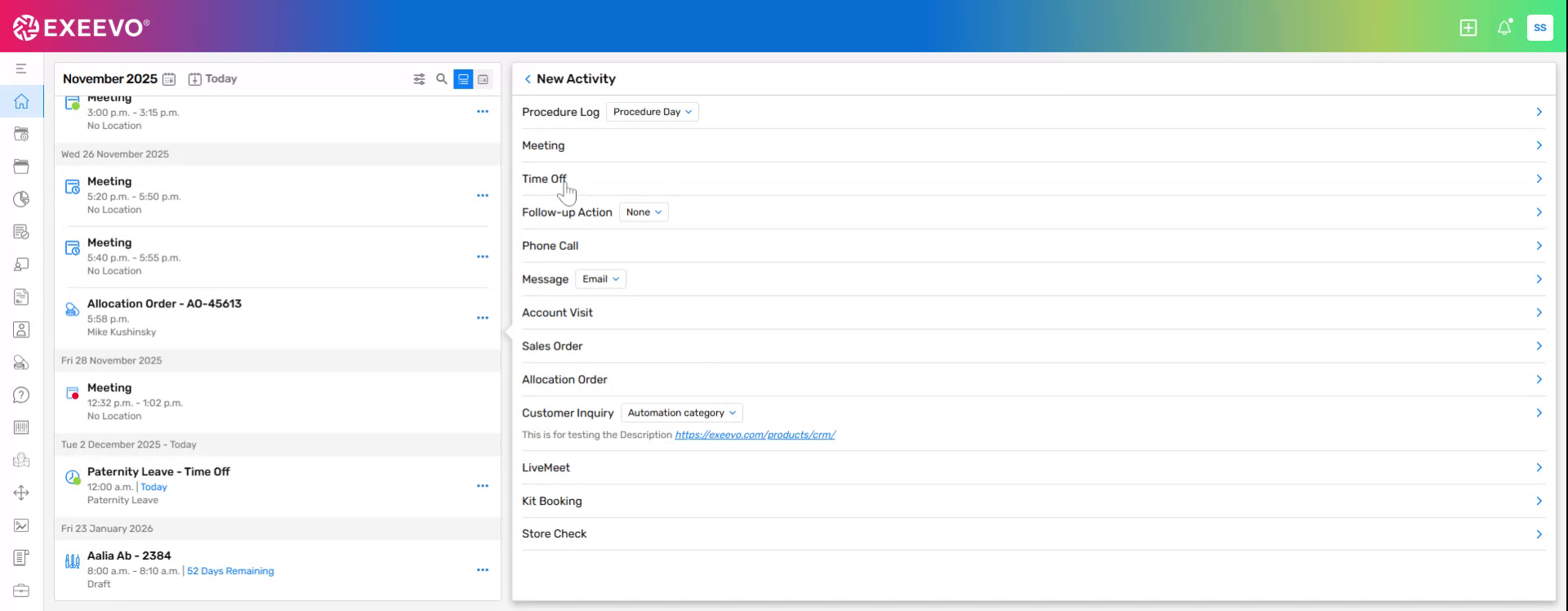
Task: Open Meeting at 5:20 p.m.
Action: [x=278, y=195]
